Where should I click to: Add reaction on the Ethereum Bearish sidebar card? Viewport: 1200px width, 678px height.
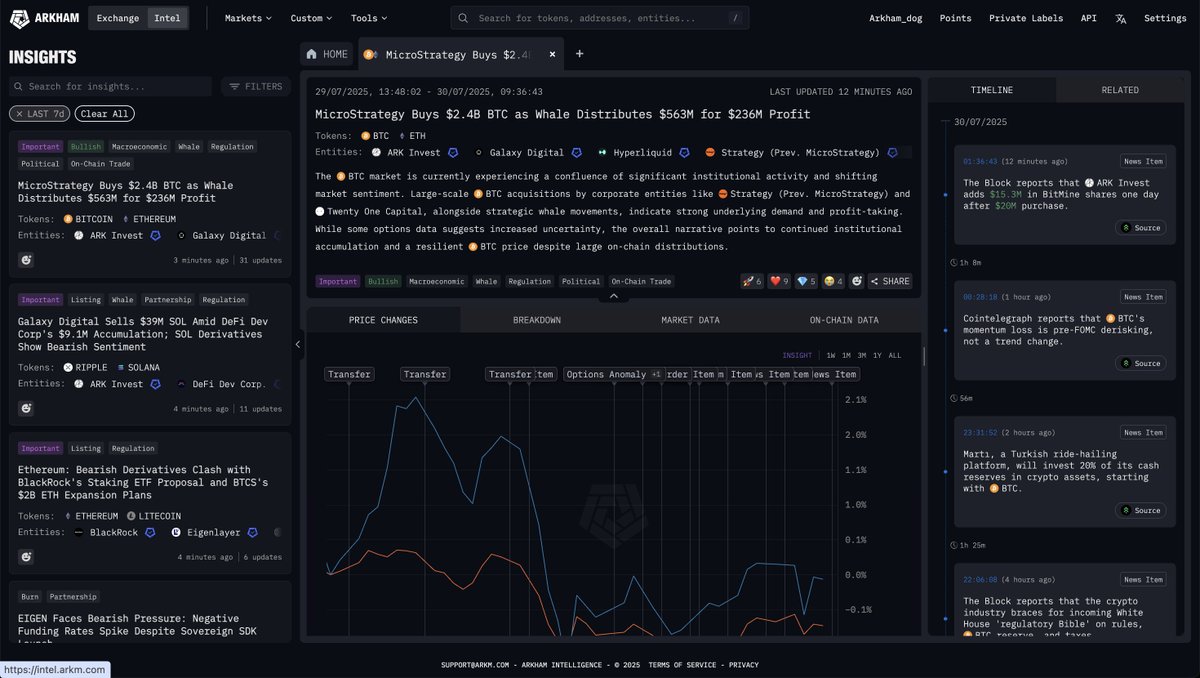[x=26, y=557]
